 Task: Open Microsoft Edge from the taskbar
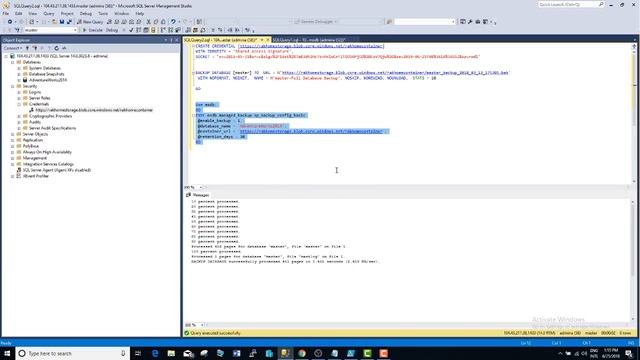pyautogui.click(x=155, y=353)
